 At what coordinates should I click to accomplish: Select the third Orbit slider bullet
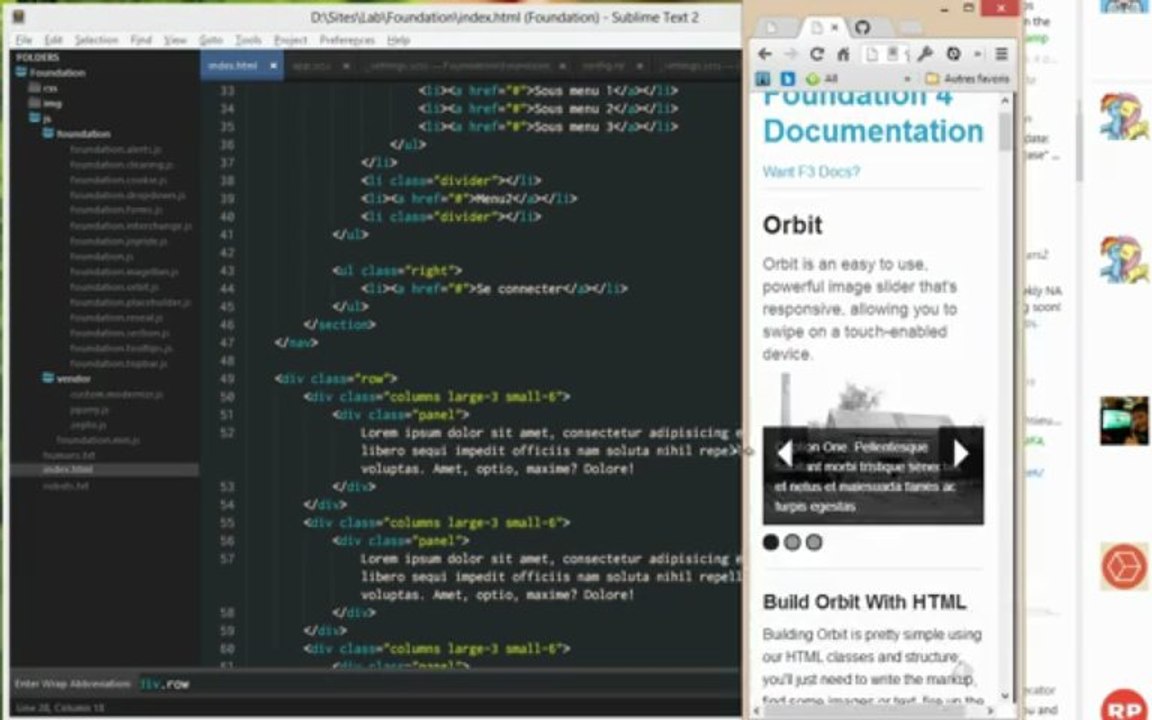pos(814,542)
